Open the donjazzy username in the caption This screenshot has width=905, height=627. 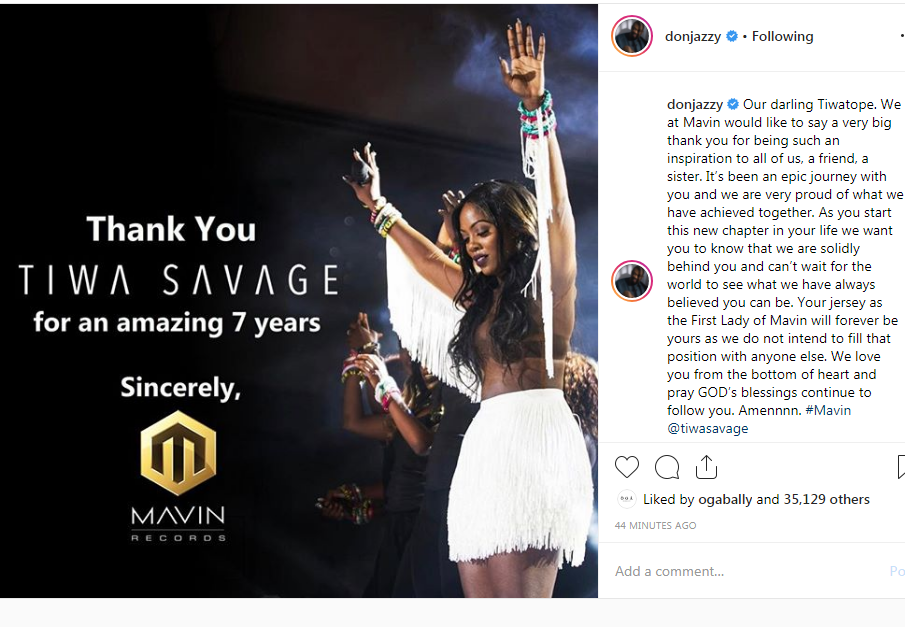[695, 104]
